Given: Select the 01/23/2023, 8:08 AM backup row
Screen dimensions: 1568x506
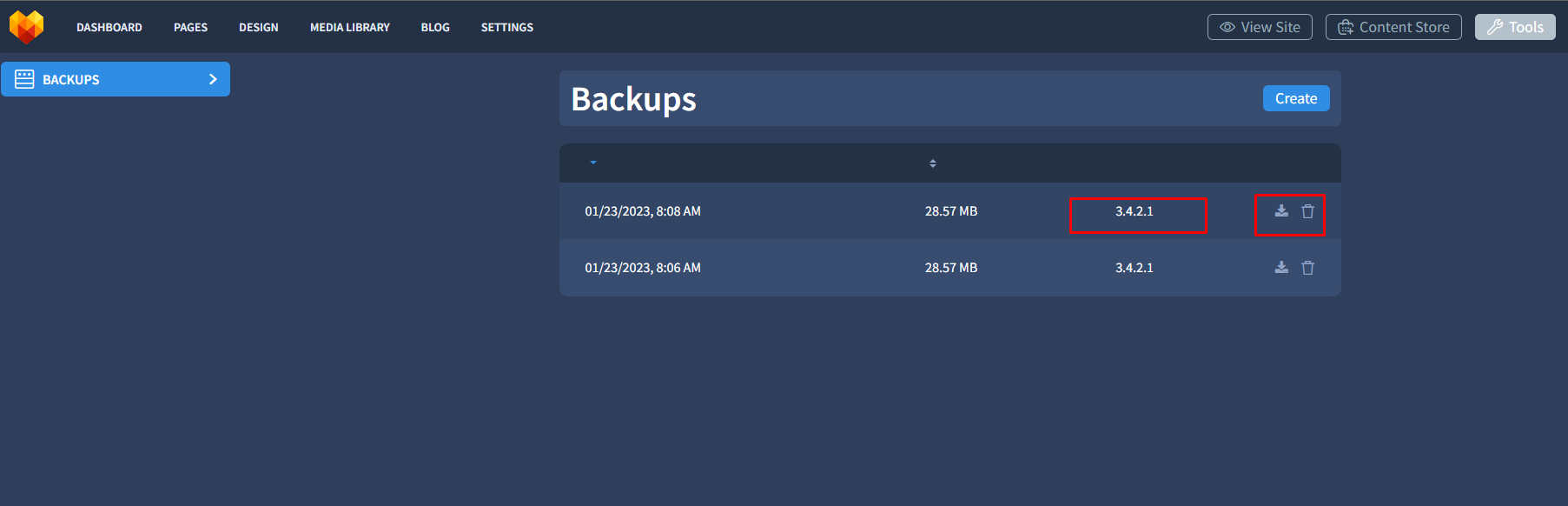Looking at the screenshot, I should point(950,211).
